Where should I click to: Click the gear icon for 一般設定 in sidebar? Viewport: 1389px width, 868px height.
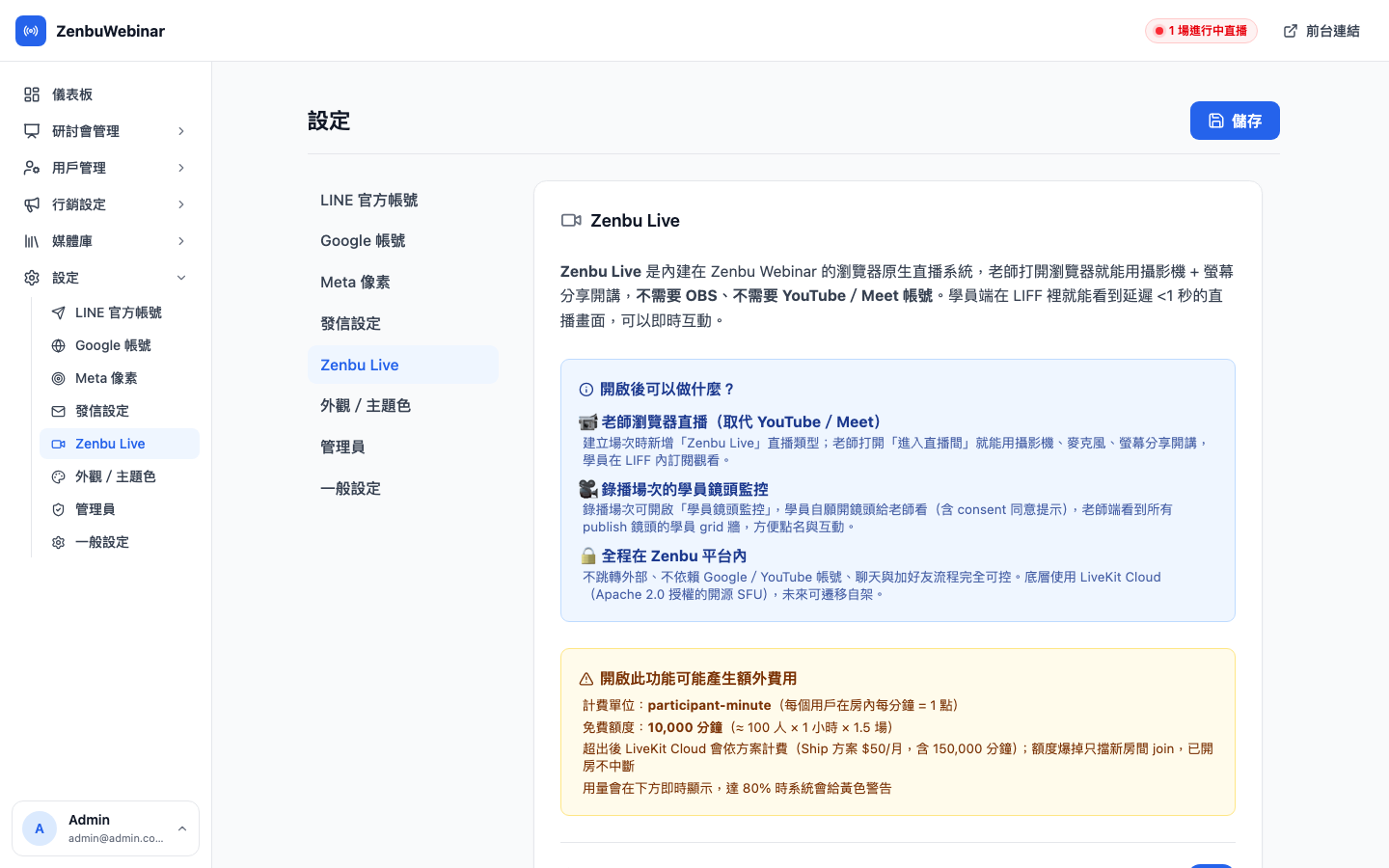(x=58, y=542)
